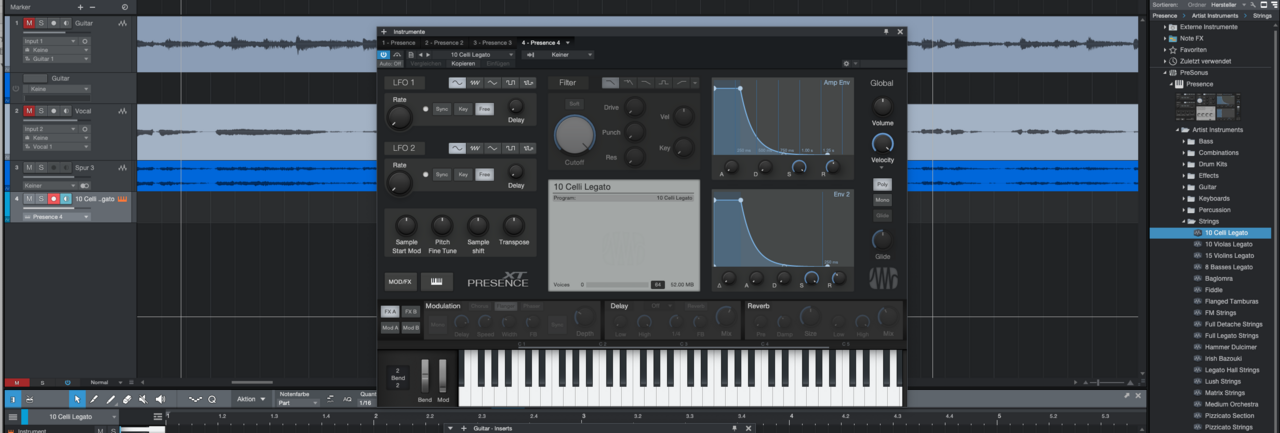
Task: Click the Mod wheel slider
Action: coord(442,378)
